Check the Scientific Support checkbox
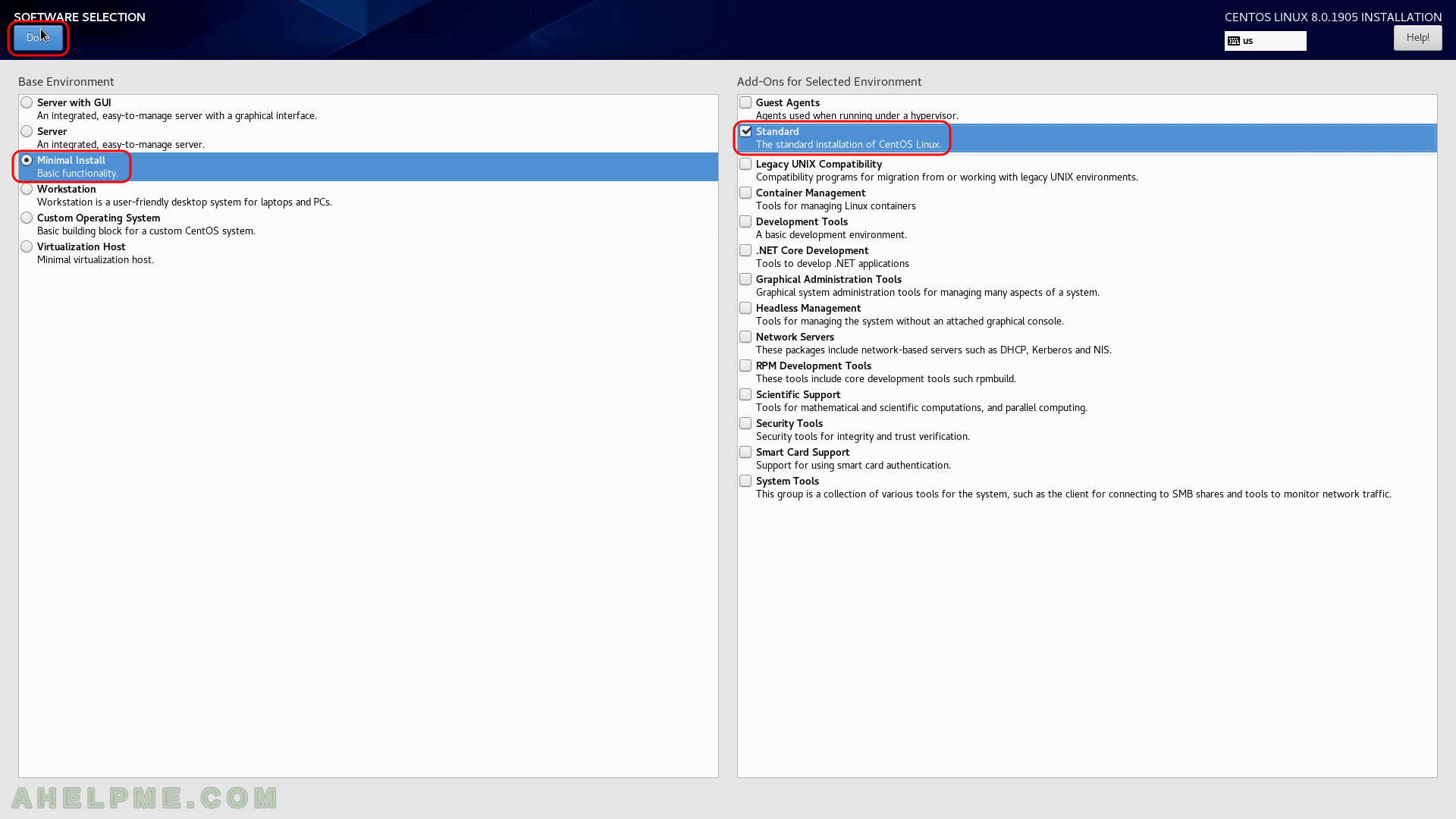The height and width of the screenshot is (819, 1456). click(x=745, y=394)
